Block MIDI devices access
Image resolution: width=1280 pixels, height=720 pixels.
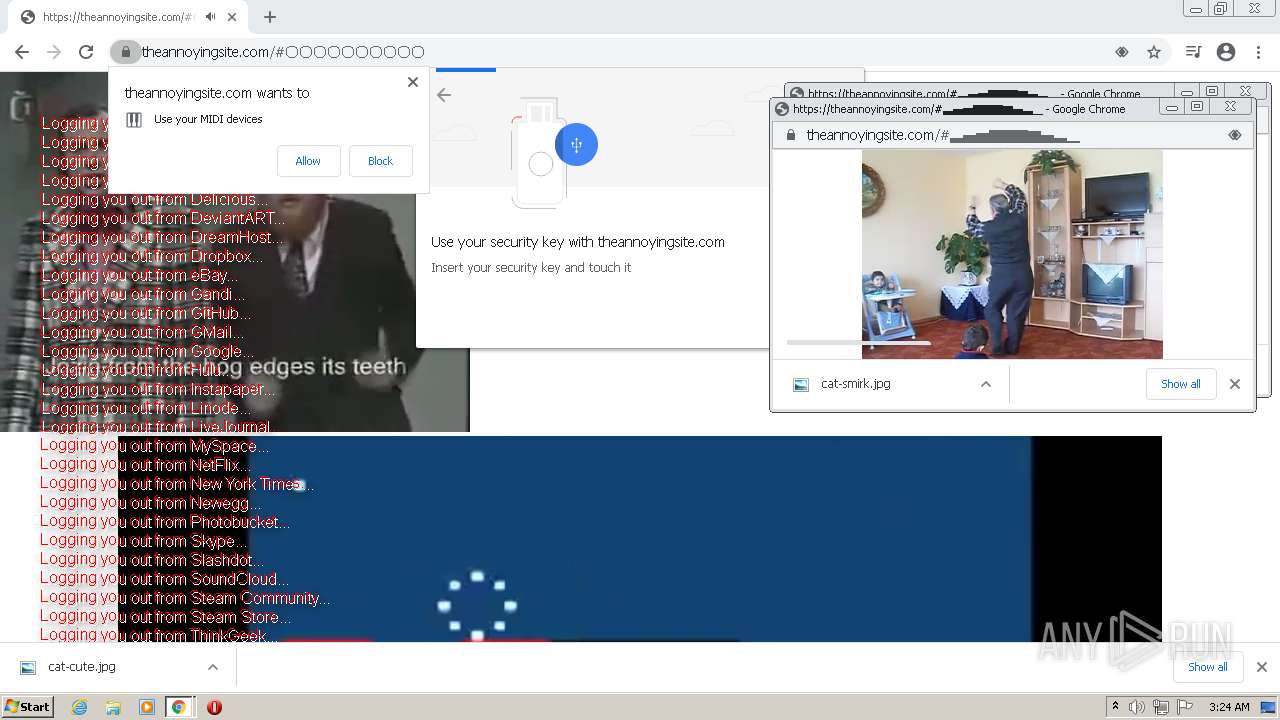(x=380, y=161)
